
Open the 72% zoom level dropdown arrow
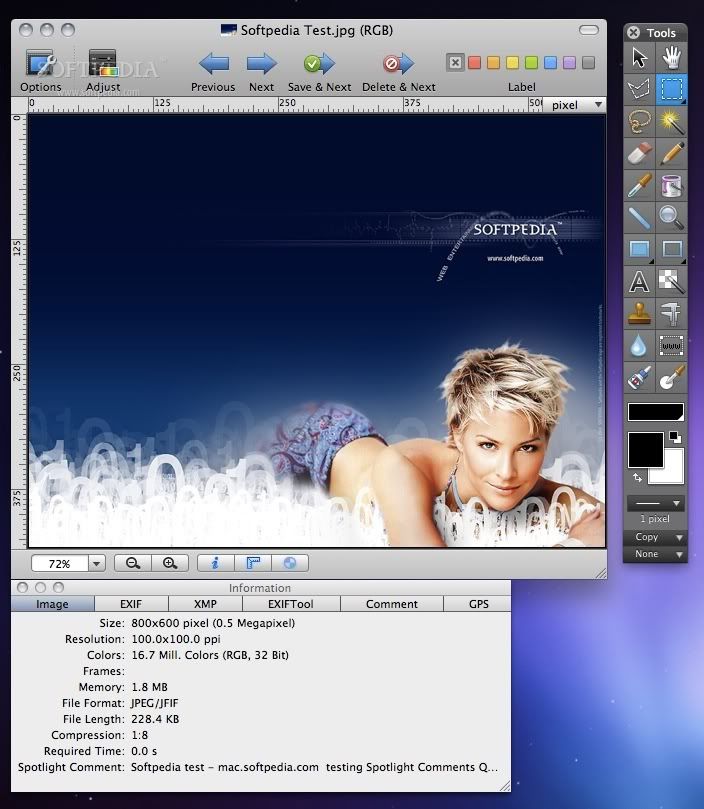tap(97, 563)
